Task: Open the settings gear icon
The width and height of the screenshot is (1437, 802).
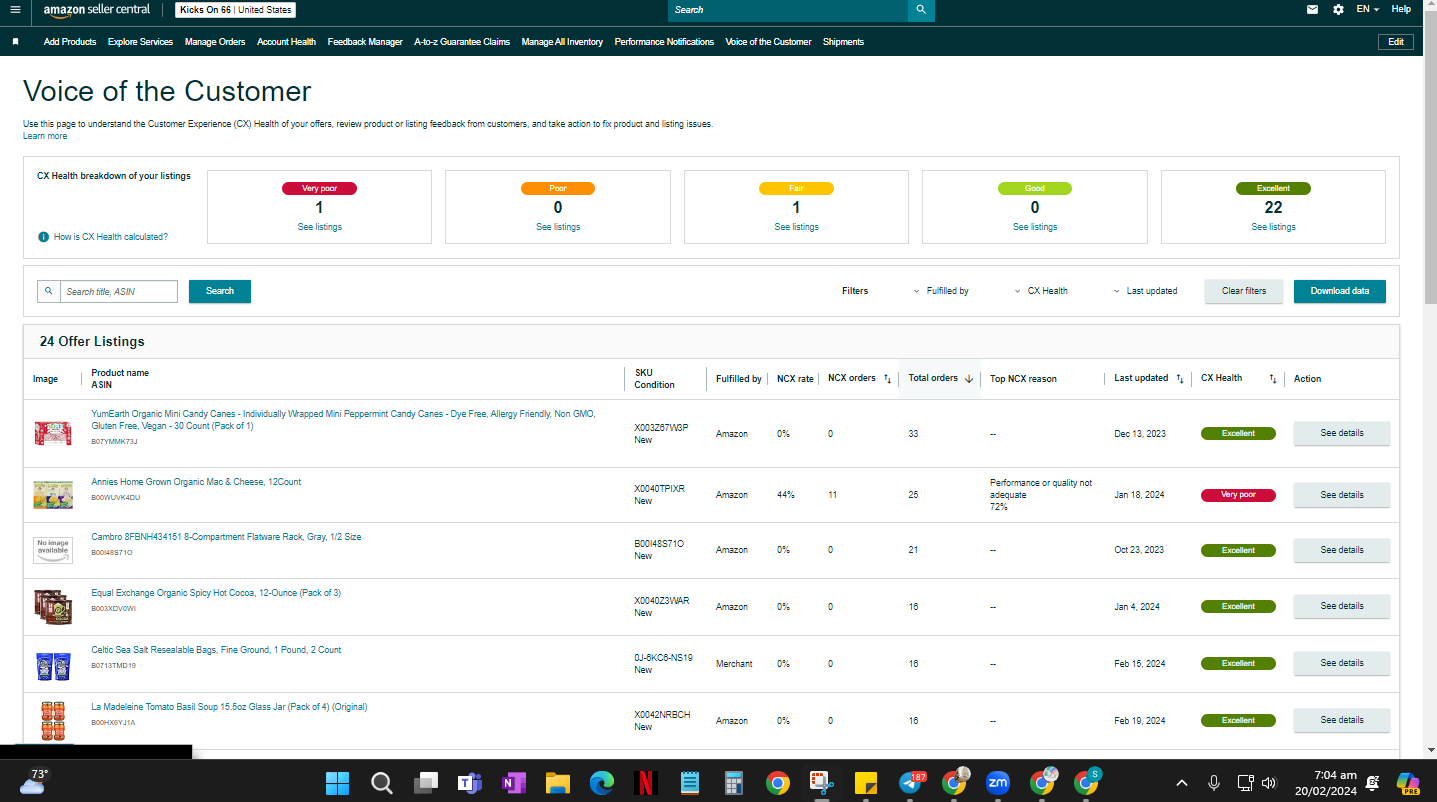Action: 1339,10
